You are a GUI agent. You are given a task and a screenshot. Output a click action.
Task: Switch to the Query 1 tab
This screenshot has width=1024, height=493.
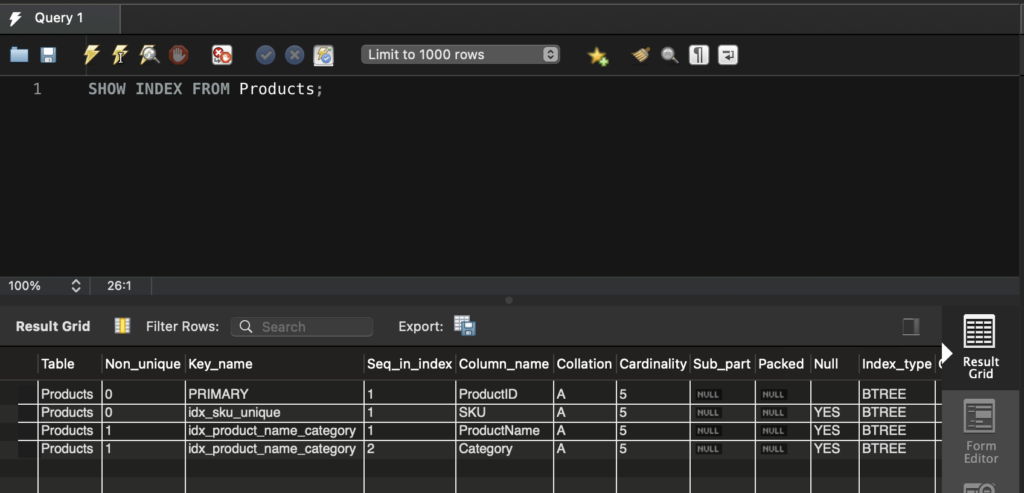59,18
